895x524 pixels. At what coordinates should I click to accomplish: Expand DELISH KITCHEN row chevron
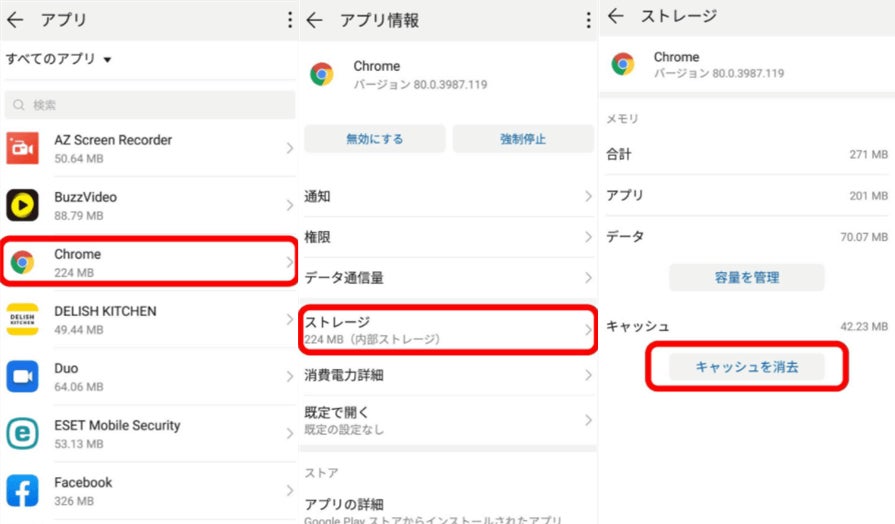point(289,320)
